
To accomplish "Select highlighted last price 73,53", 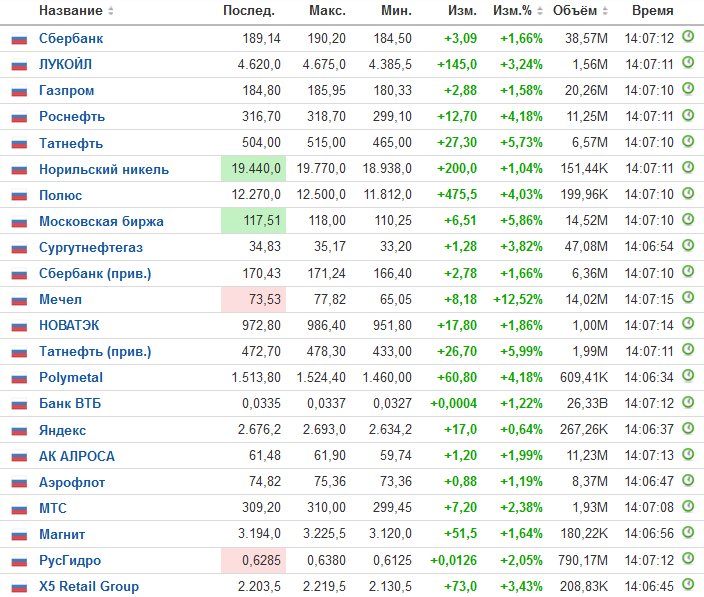I will pyautogui.click(x=254, y=299).
